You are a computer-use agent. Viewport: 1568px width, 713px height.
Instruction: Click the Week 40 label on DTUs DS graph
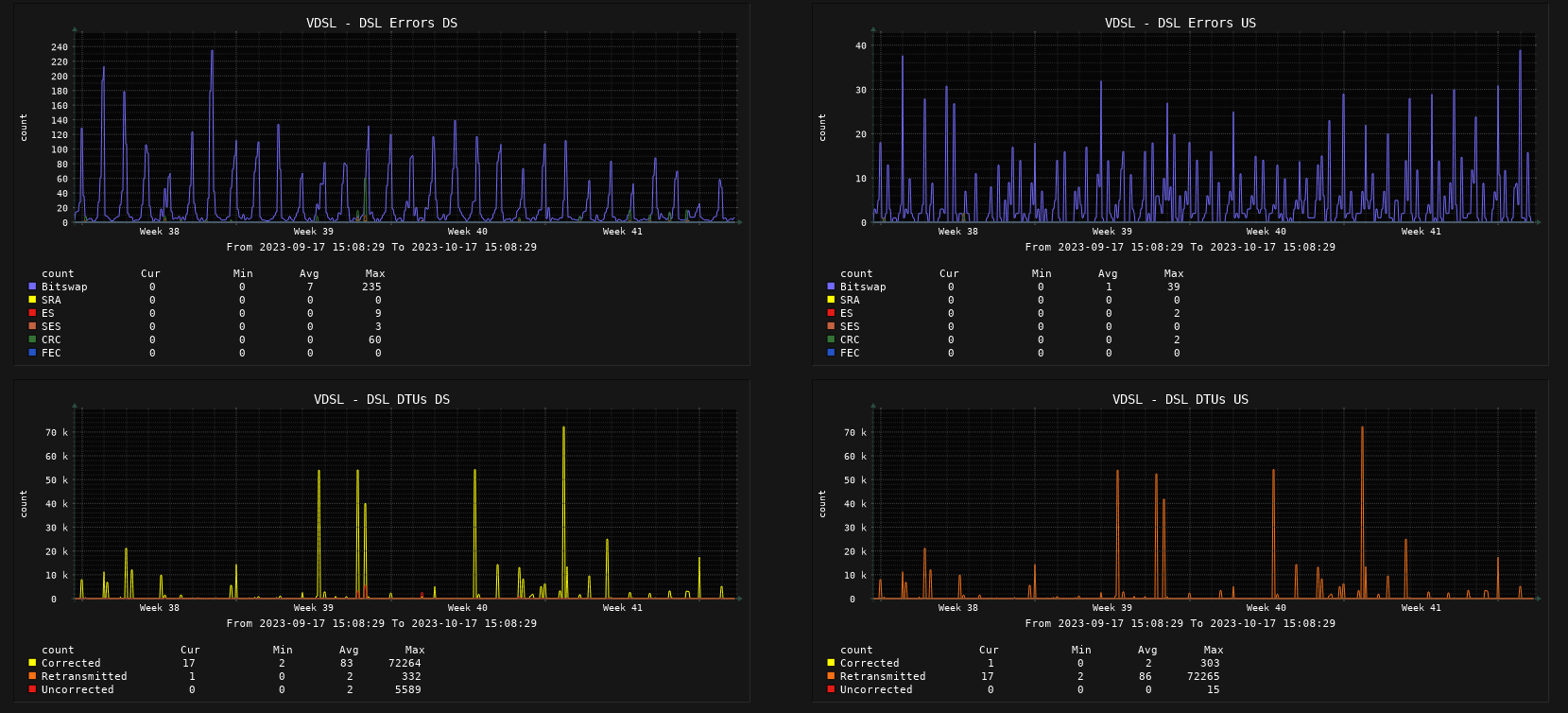[468, 607]
